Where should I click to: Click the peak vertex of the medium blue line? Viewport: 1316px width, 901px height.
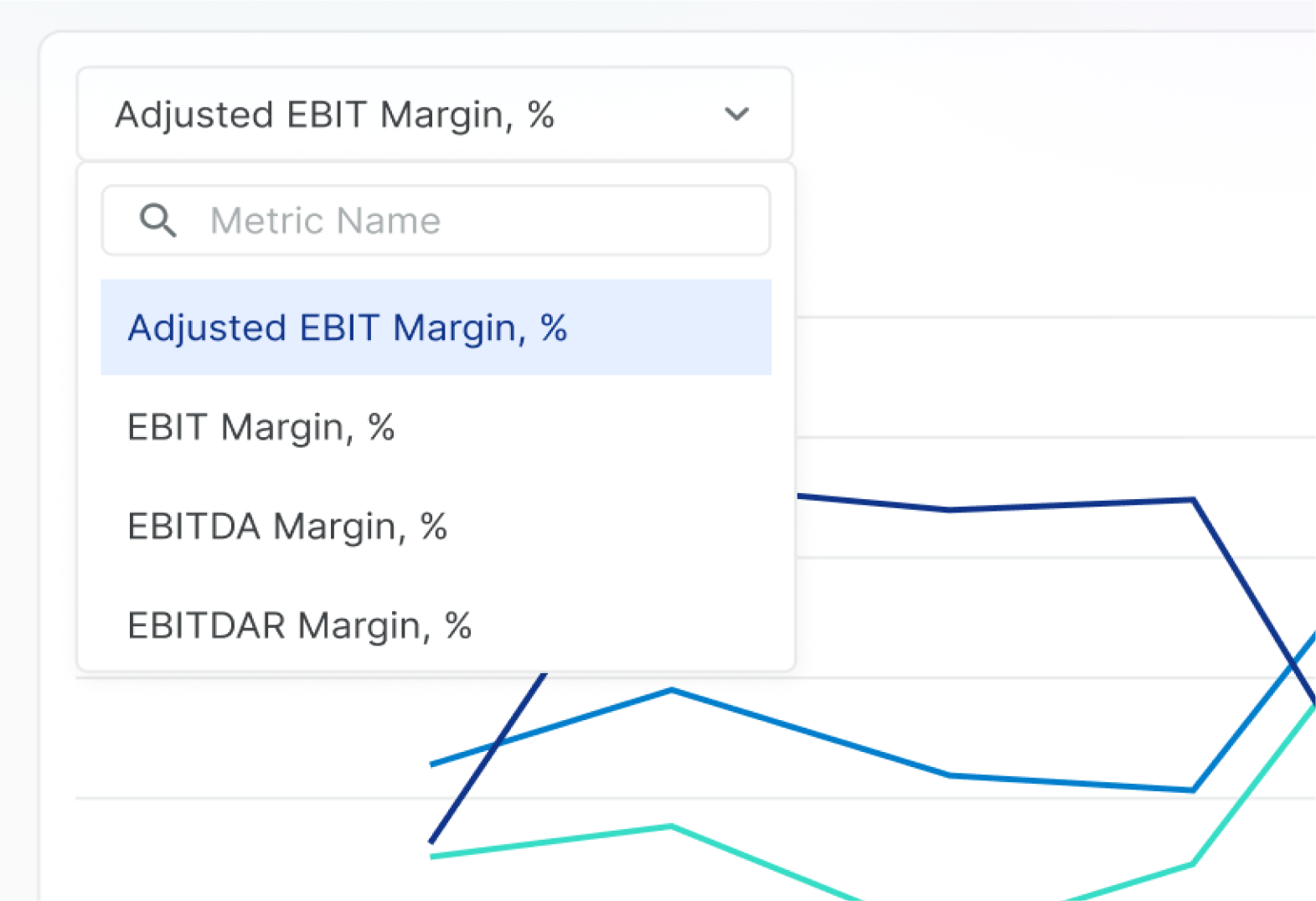[x=672, y=690]
